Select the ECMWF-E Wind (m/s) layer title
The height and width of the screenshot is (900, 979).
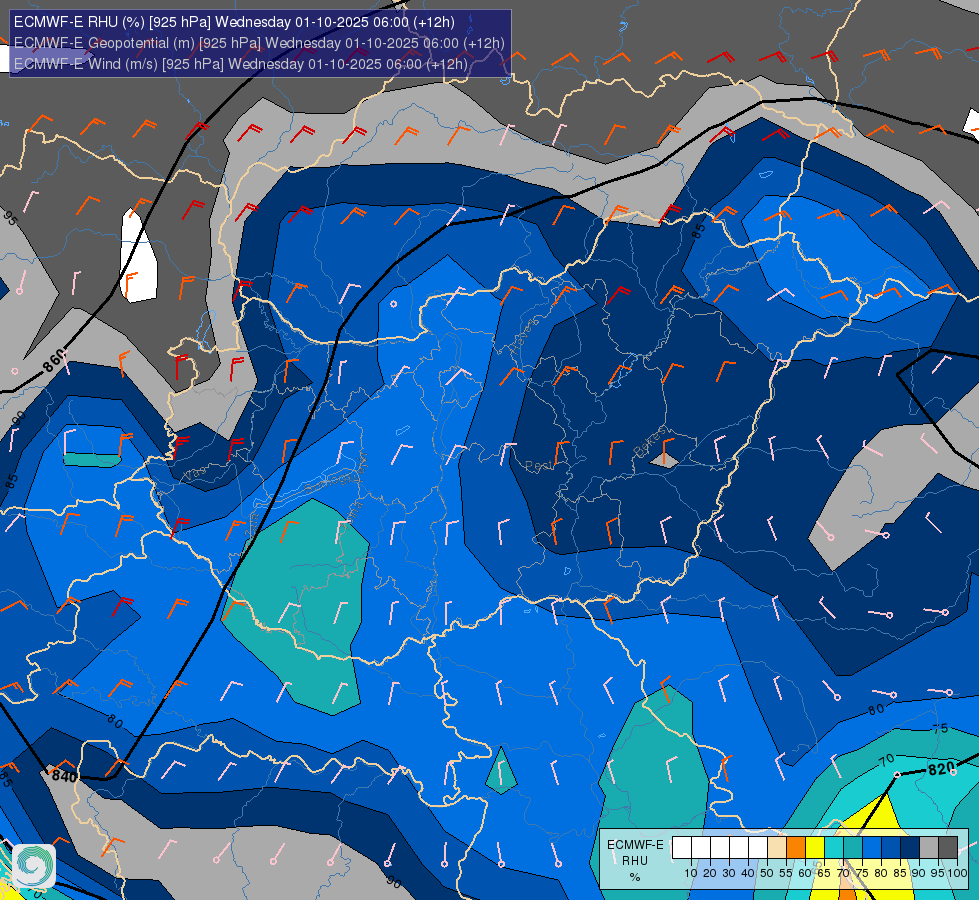(240, 64)
